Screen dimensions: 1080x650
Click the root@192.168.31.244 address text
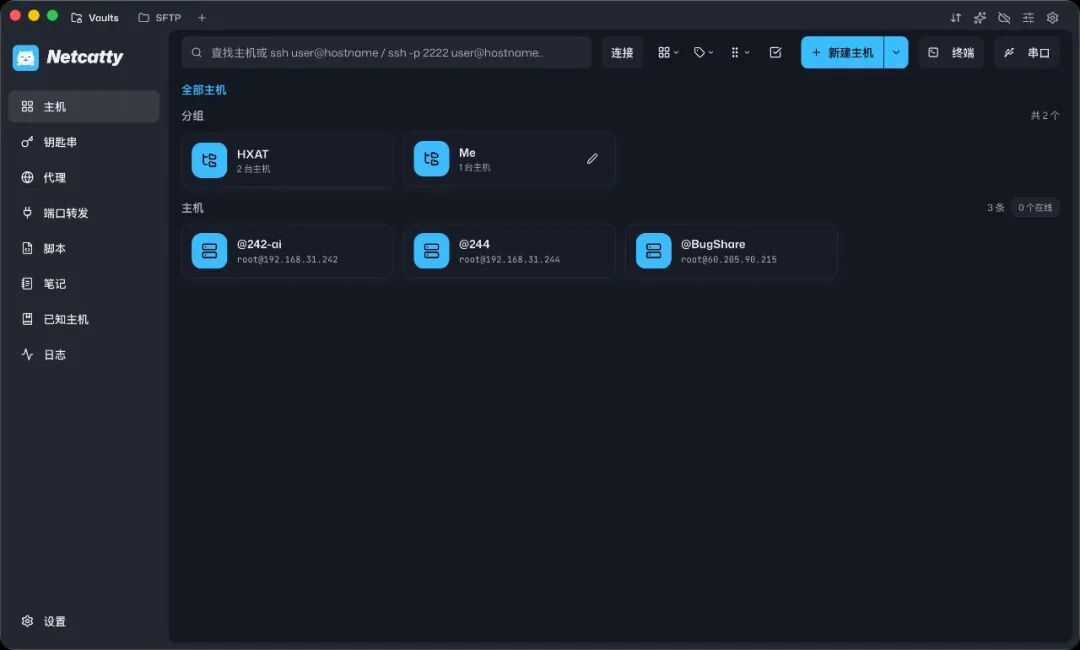(510, 260)
